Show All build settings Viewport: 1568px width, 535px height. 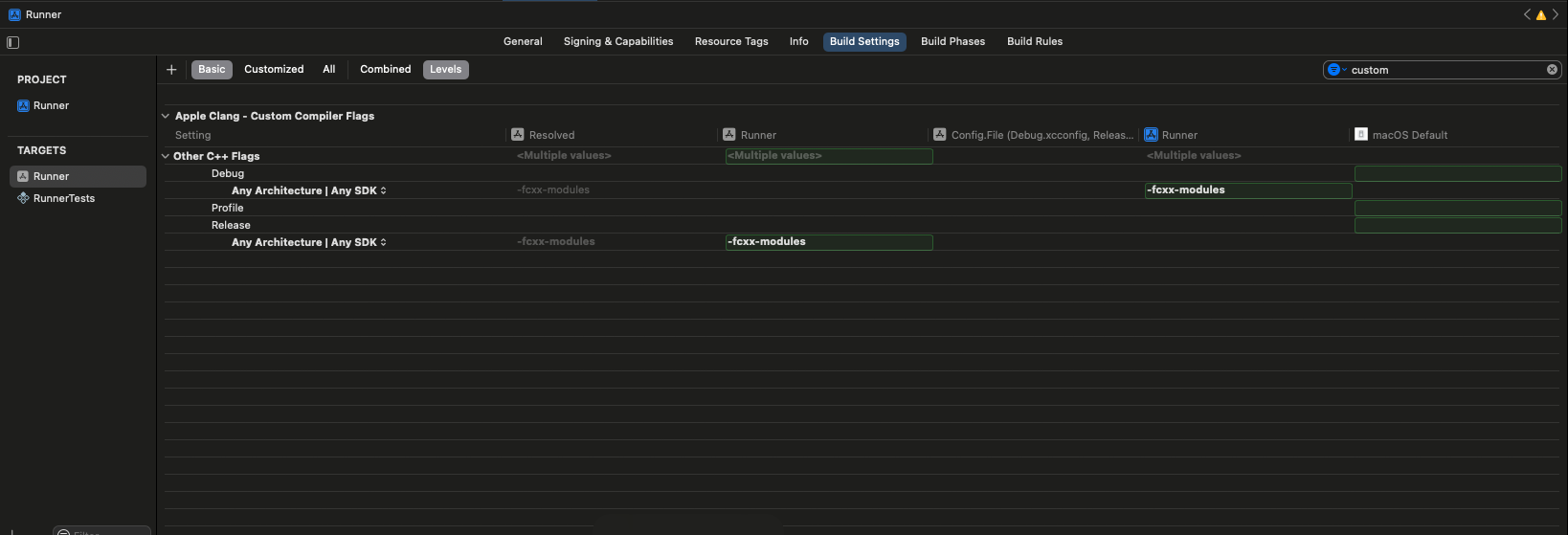coord(328,69)
